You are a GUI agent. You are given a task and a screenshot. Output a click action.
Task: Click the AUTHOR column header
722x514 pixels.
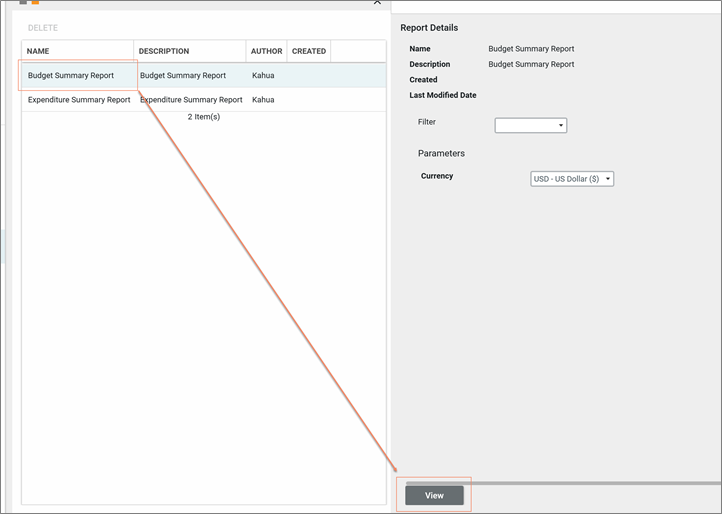[x=266, y=51]
